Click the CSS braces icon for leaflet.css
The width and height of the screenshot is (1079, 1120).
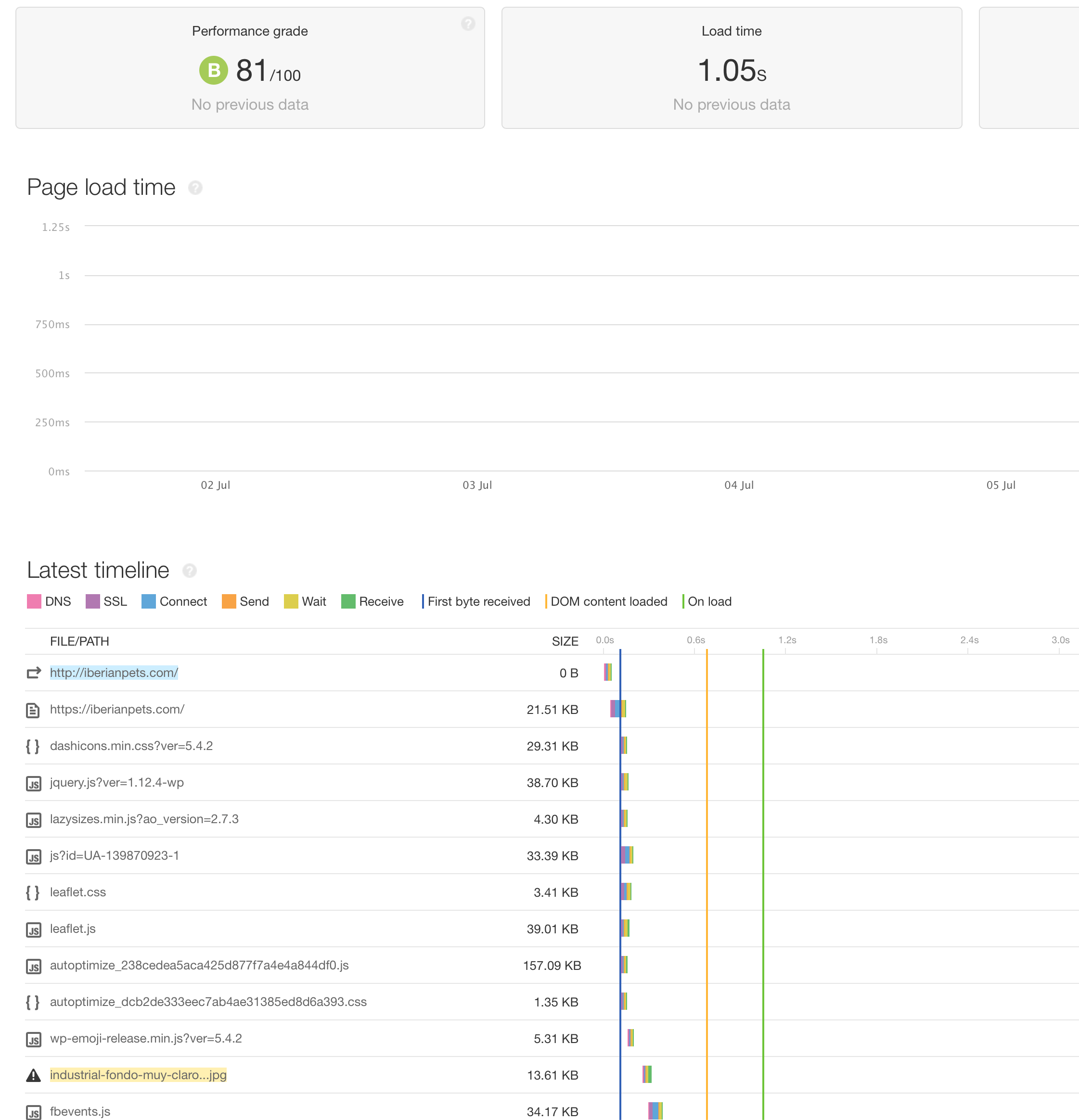click(x=33, y=892)
